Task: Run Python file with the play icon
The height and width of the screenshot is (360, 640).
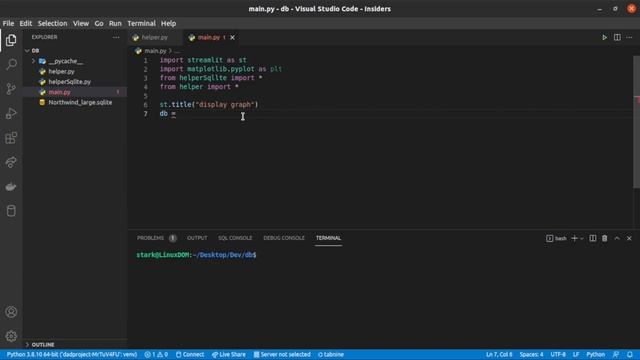Action: point(604,37)
